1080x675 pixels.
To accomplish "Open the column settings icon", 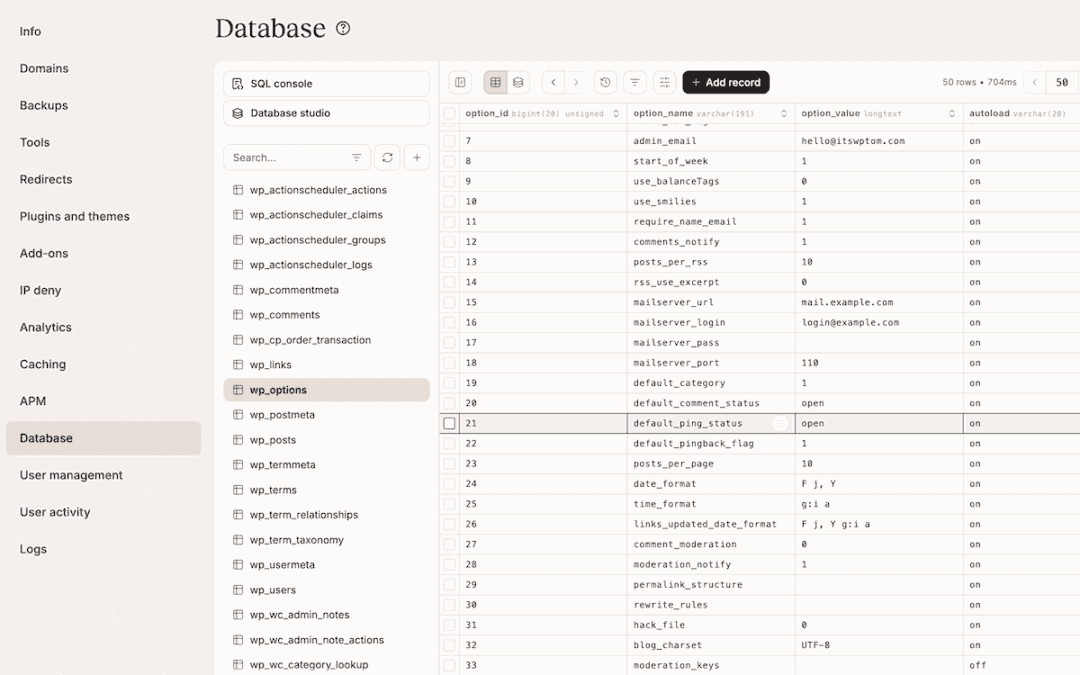I will [x=662, y=82].
